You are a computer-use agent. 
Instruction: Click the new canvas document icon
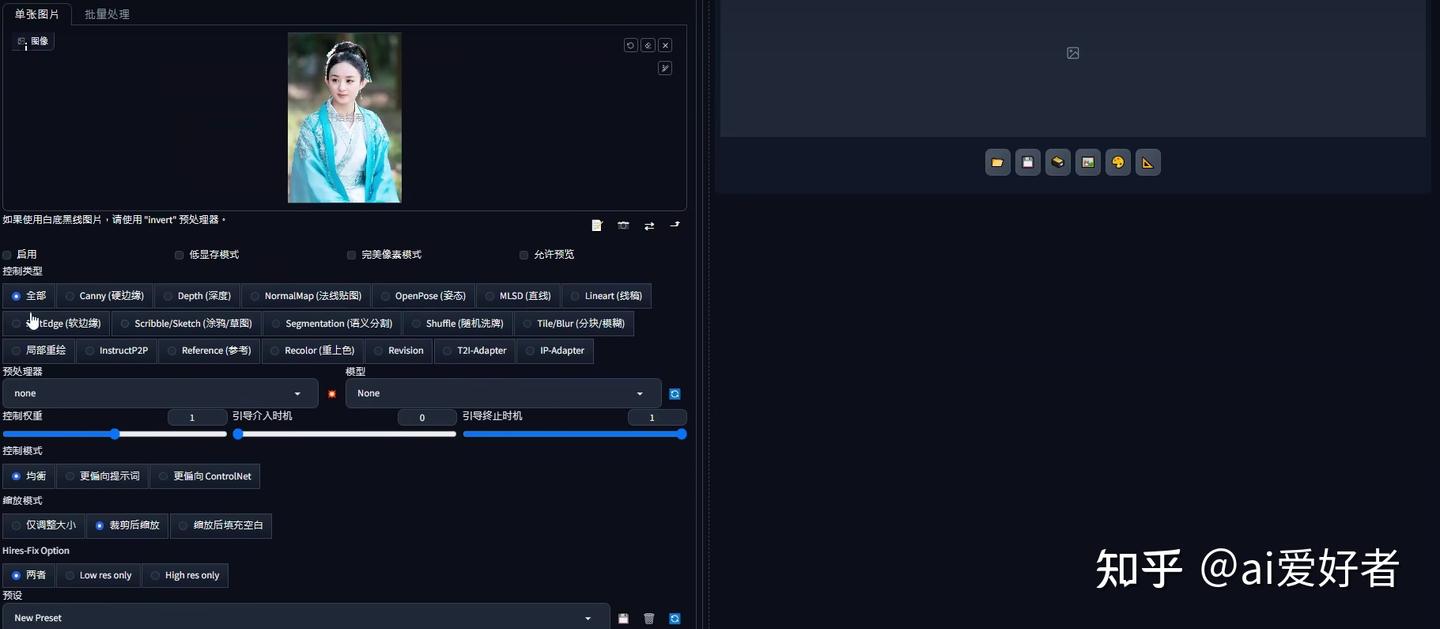tap(597, 225)
